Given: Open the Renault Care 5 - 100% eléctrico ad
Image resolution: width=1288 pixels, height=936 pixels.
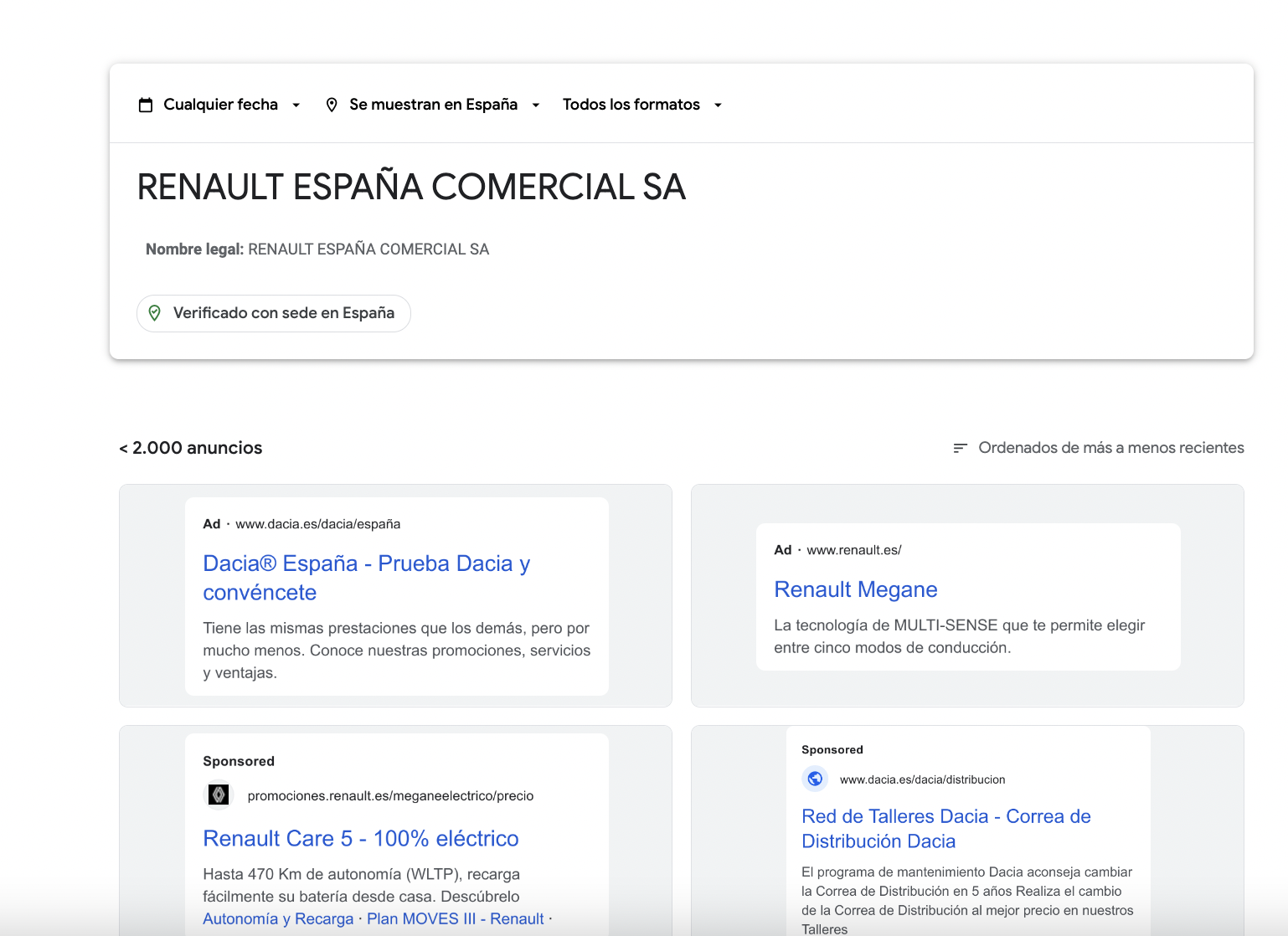Looking at the screenshot, I should point(361,838).
